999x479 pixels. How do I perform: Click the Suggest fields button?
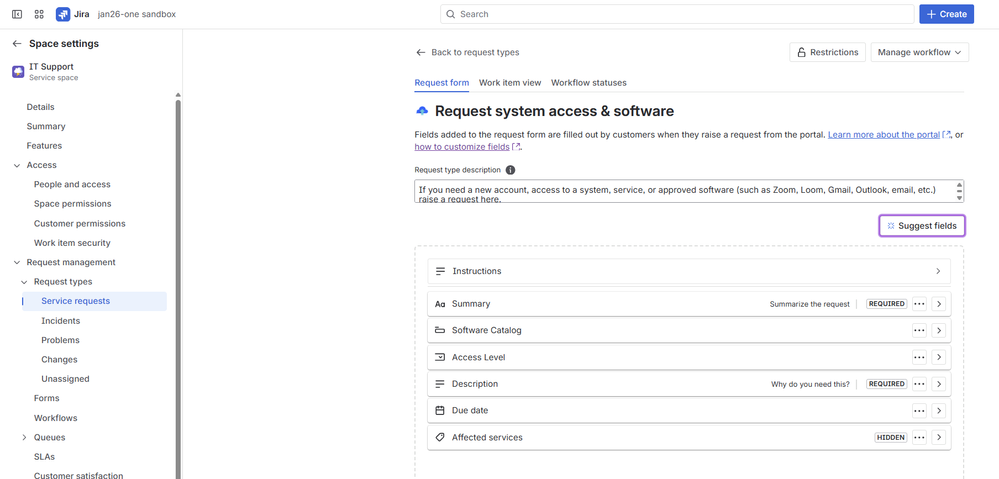[x=922, y=225]
